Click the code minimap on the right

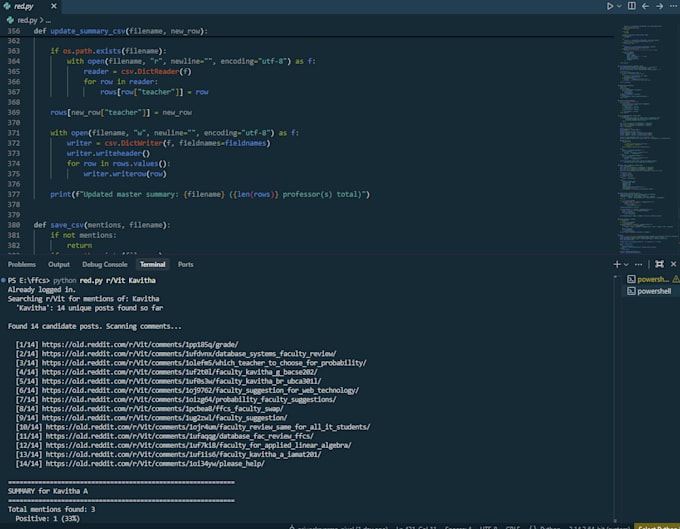647,139
